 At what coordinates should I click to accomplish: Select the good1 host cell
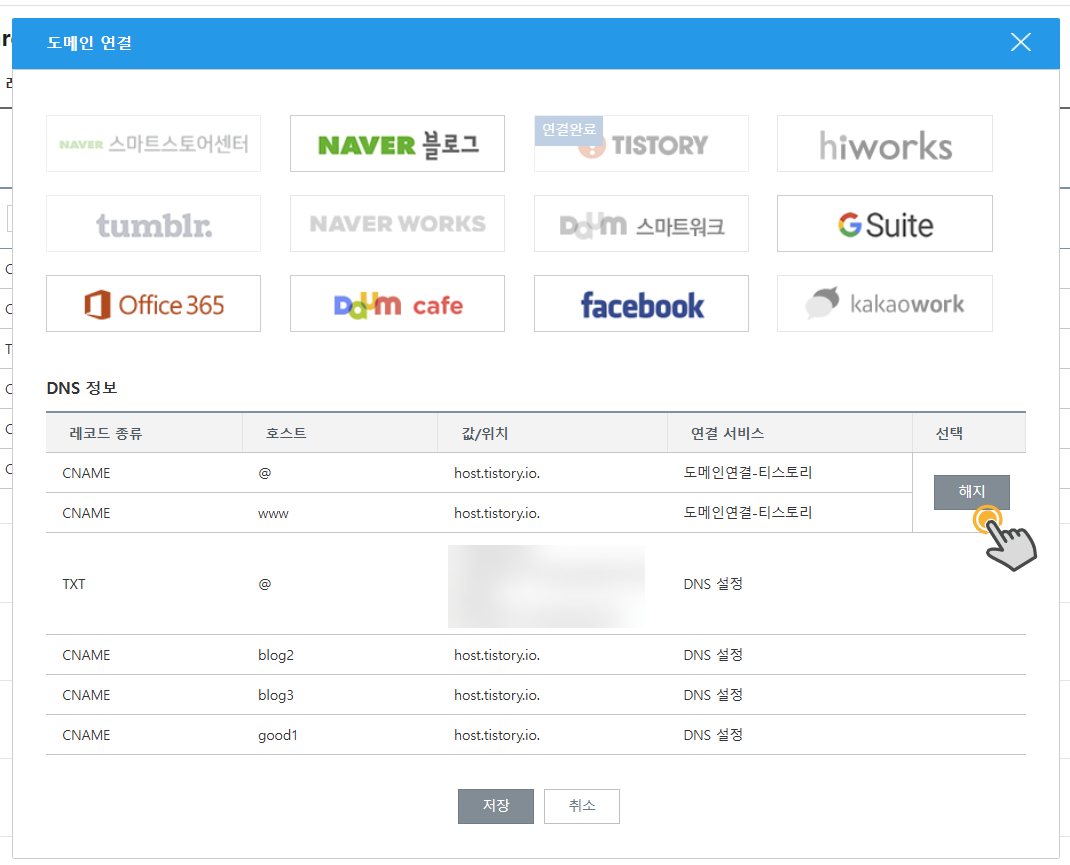click(278, 735)
